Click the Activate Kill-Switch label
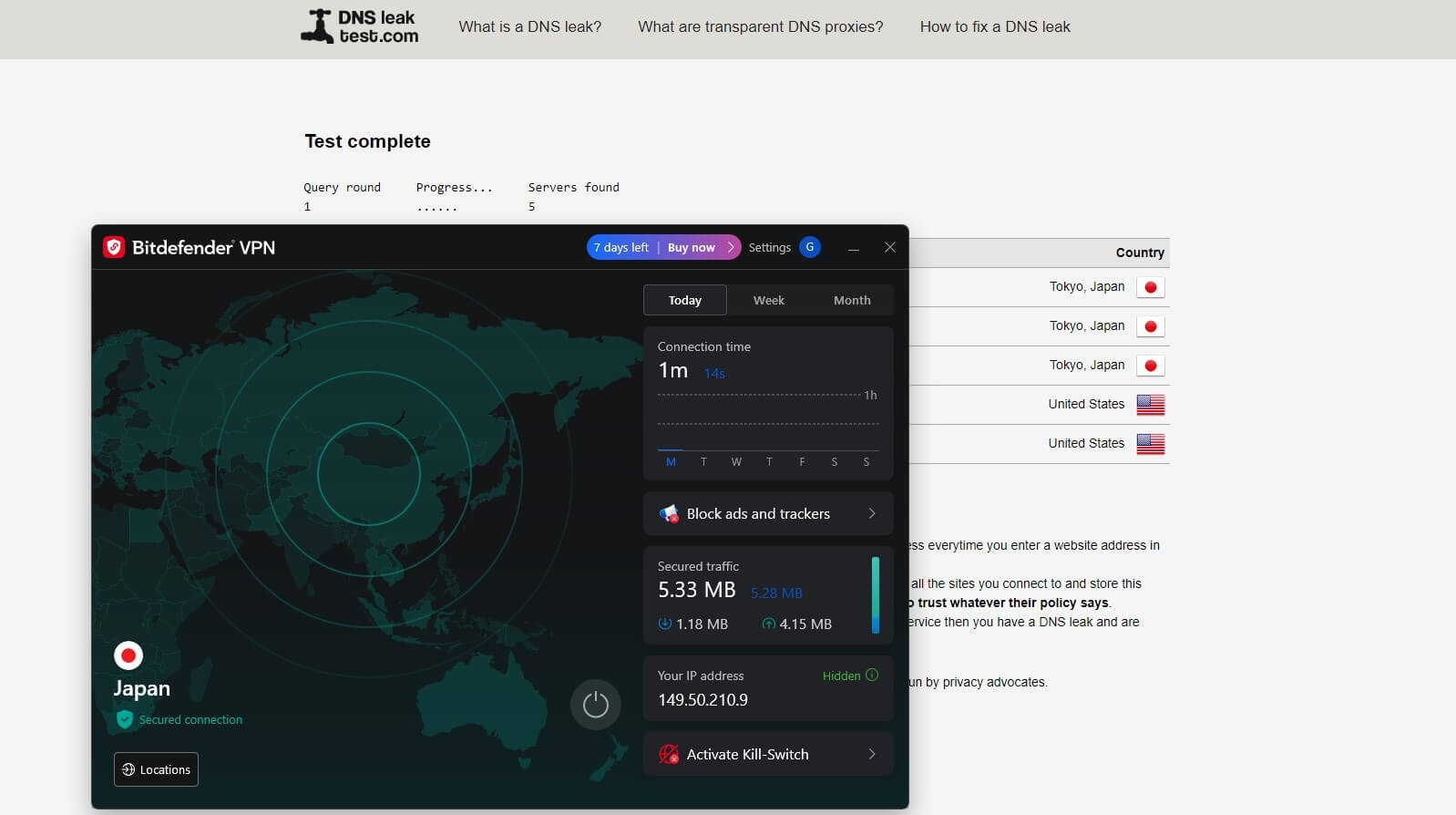 click(747, 754)
